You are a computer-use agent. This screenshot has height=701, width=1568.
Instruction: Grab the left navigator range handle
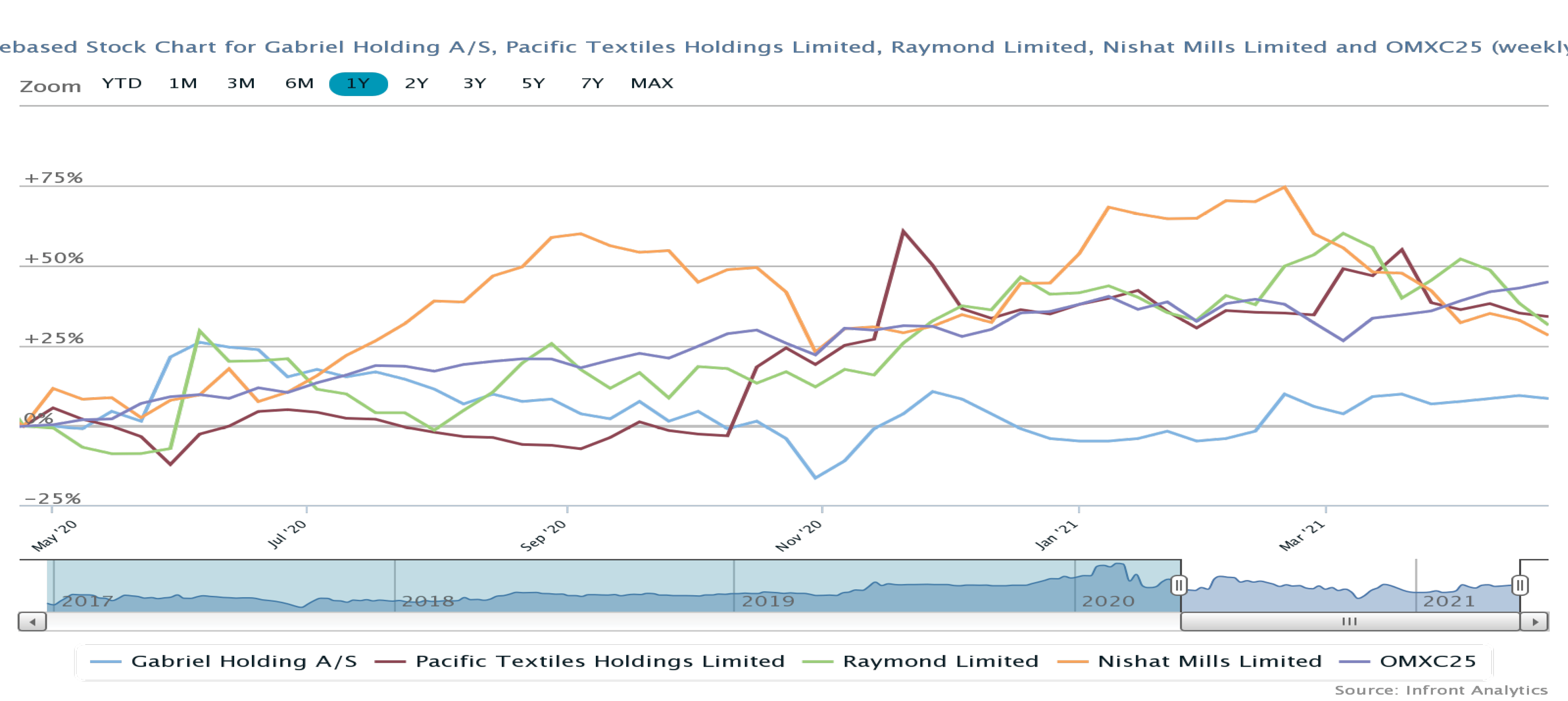1178,585
